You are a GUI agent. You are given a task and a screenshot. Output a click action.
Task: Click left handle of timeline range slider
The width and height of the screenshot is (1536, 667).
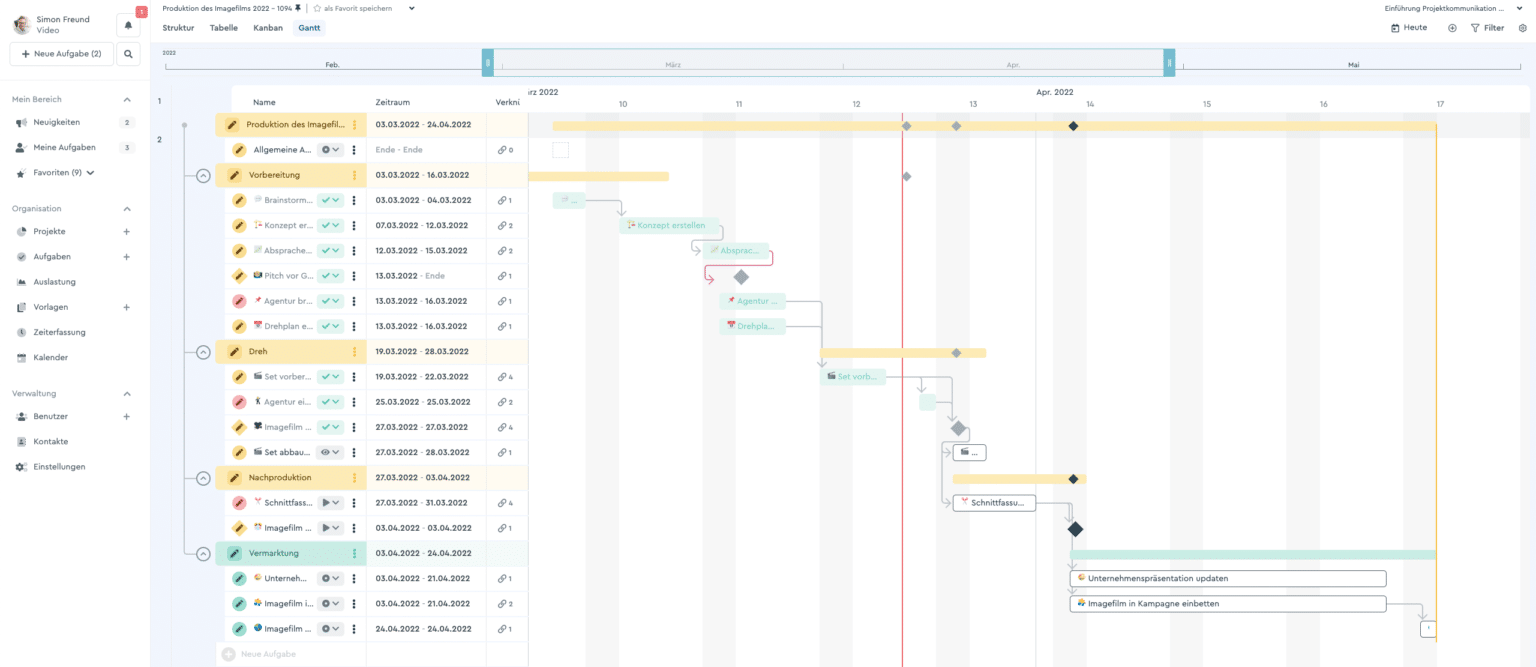(488, 63)
